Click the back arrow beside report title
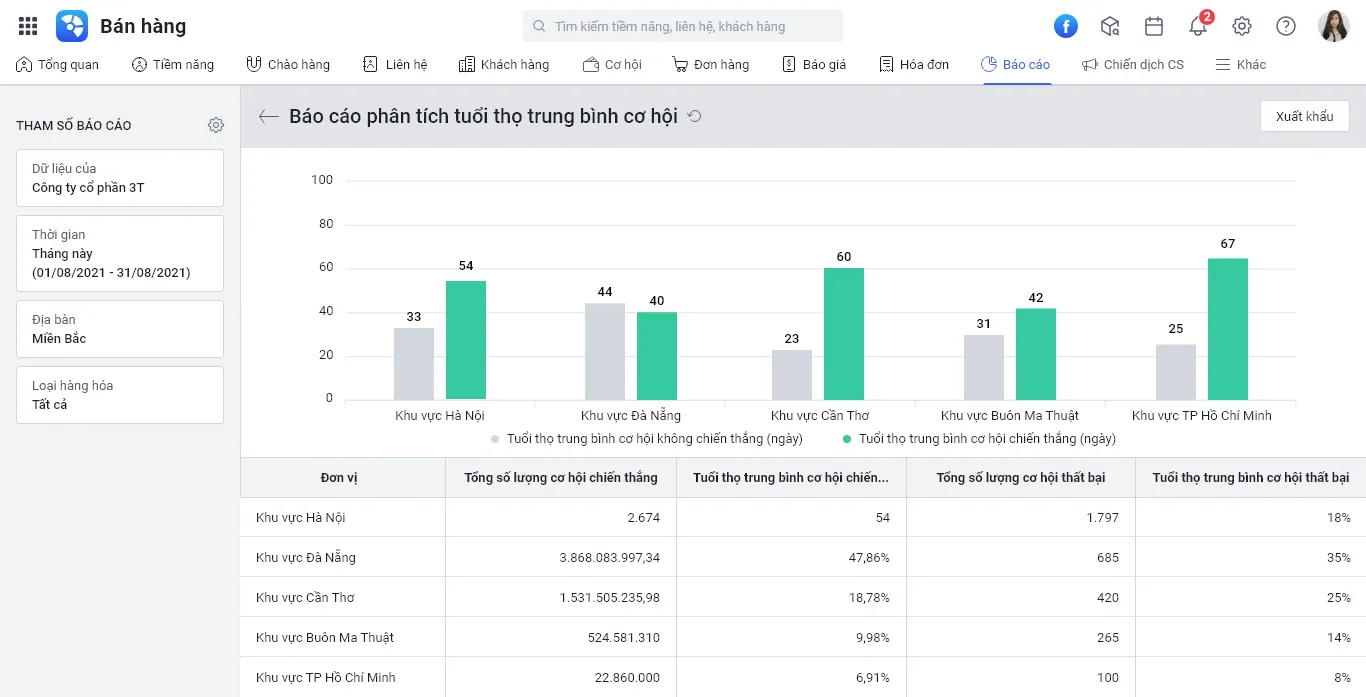Image resolution: width=1366 pixels, height=697 pixels. [x=268, y=116]
